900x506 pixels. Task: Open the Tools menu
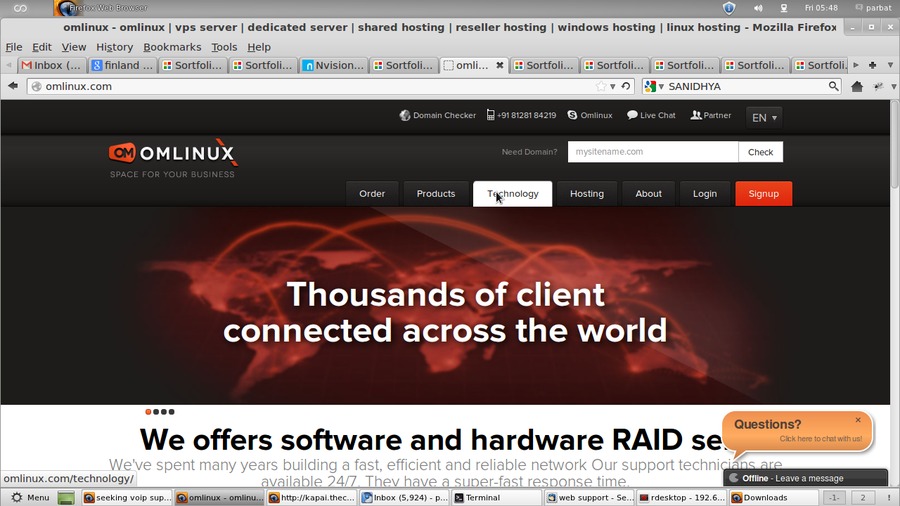pos(224,47)
